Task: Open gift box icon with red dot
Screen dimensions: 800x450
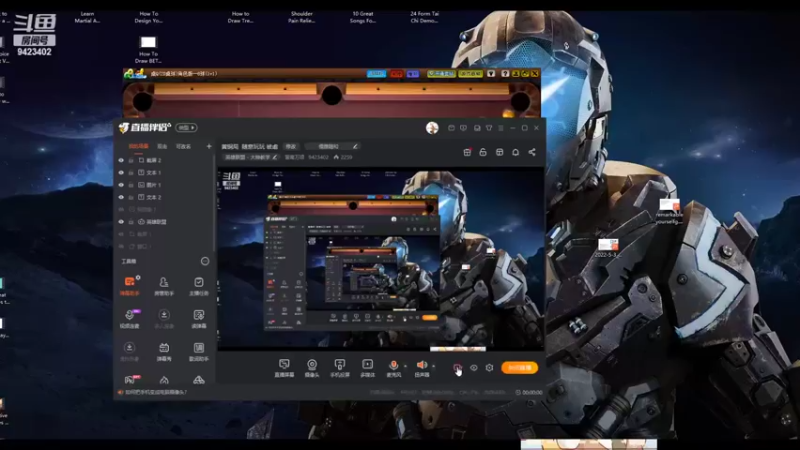Action: 467,152
